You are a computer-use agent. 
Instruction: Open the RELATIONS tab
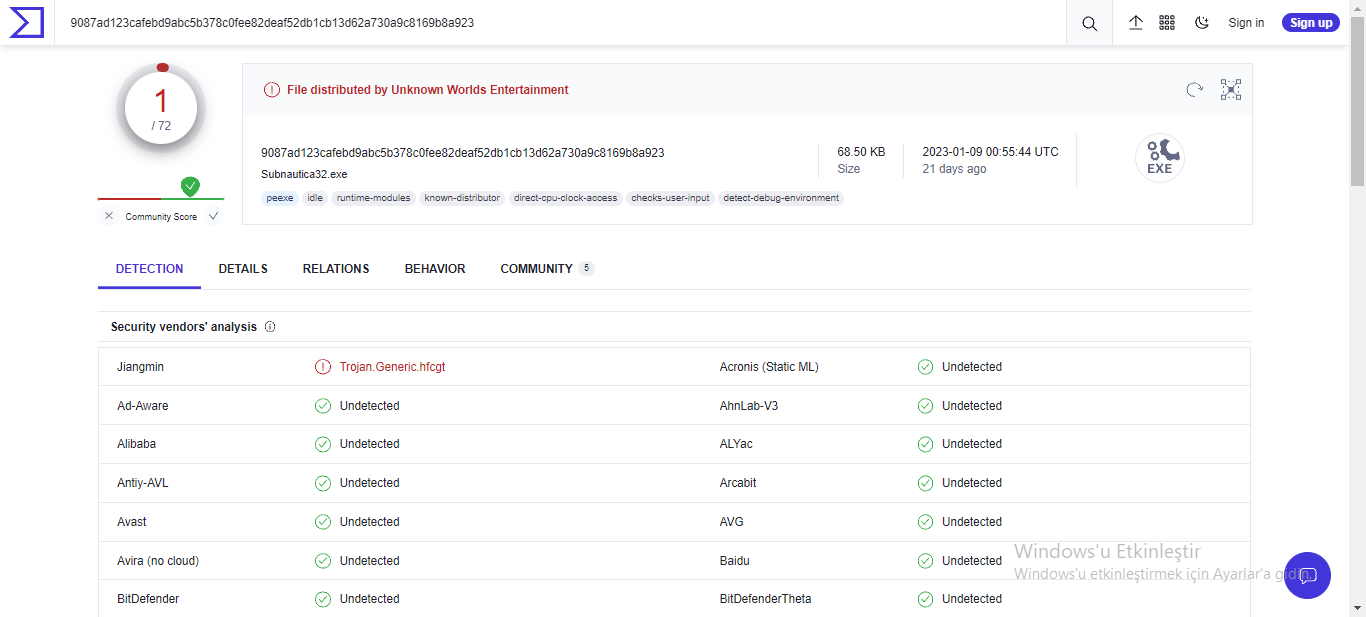click(x=336, y=269)
